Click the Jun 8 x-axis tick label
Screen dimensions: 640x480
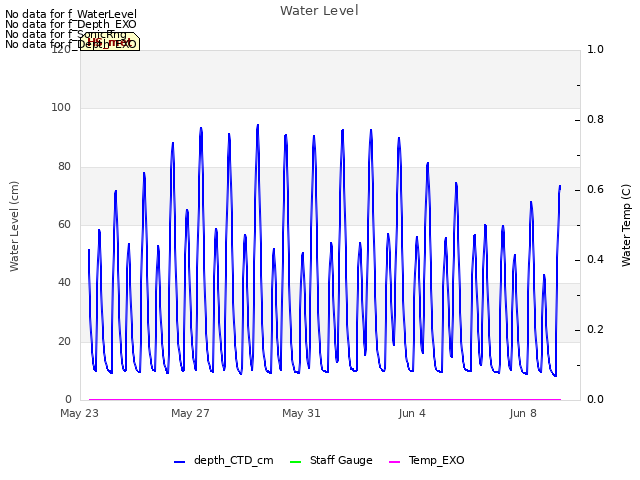(x=523, y=413)
